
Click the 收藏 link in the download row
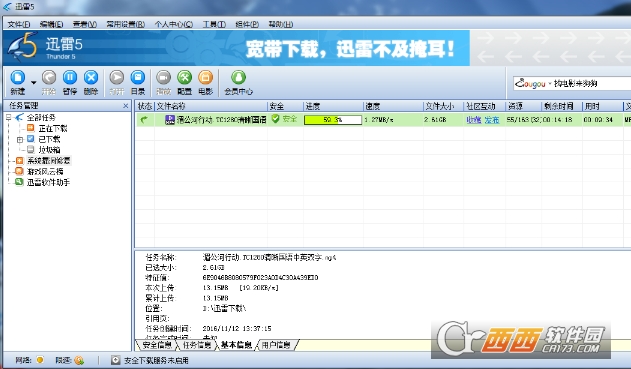tap(474, 120)
